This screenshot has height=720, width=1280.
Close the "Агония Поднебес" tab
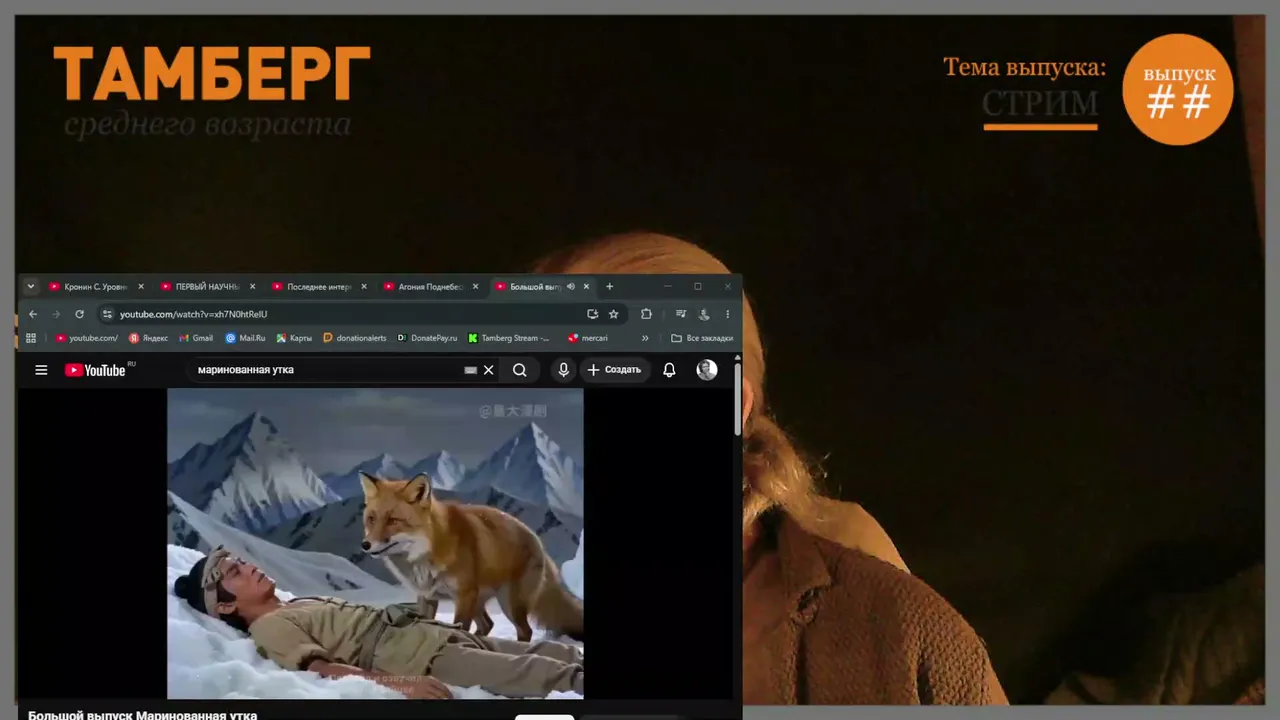(x=476, y=287)
